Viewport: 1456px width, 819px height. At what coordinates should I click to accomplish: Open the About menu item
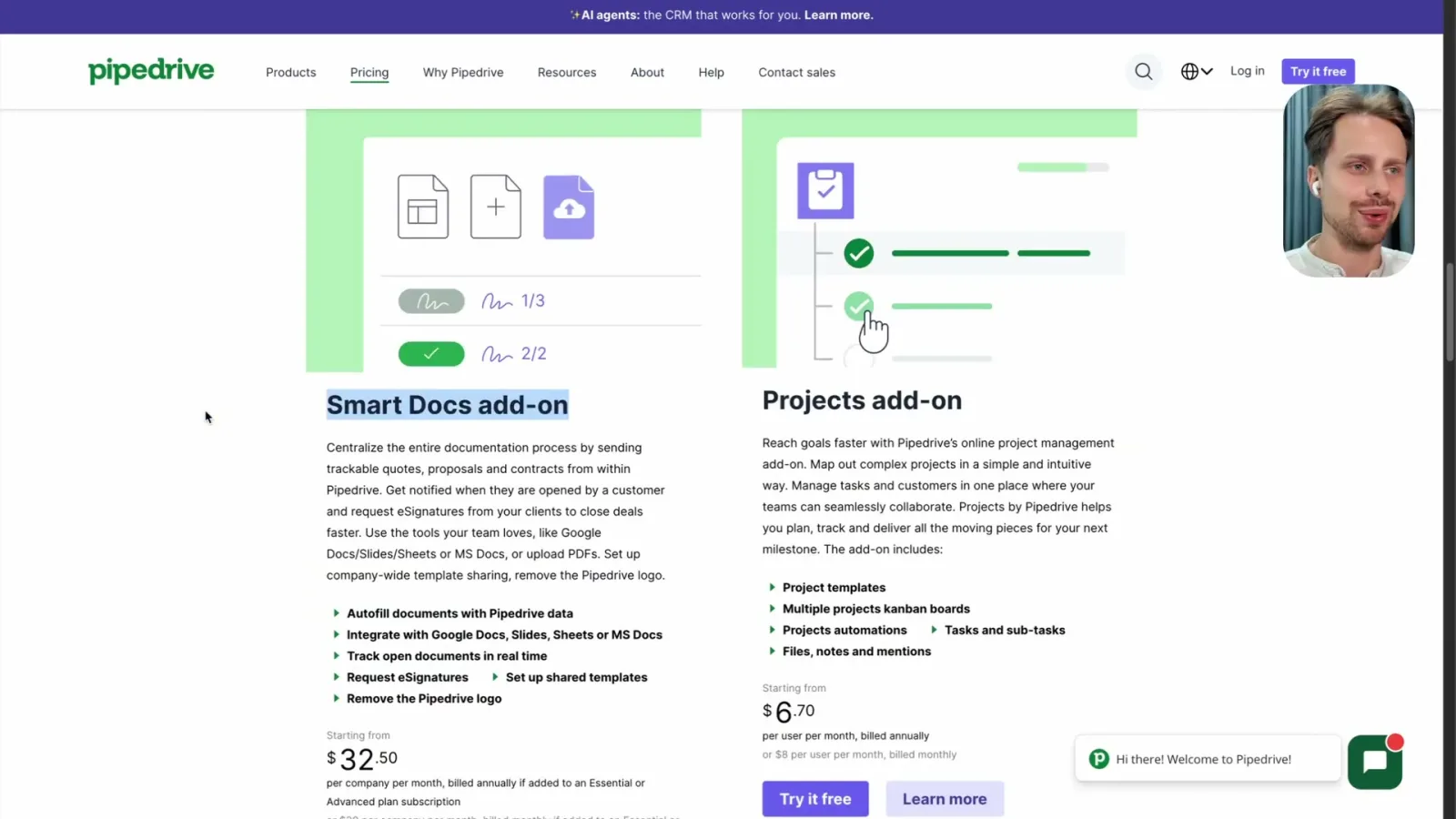[x=647, y=72]
